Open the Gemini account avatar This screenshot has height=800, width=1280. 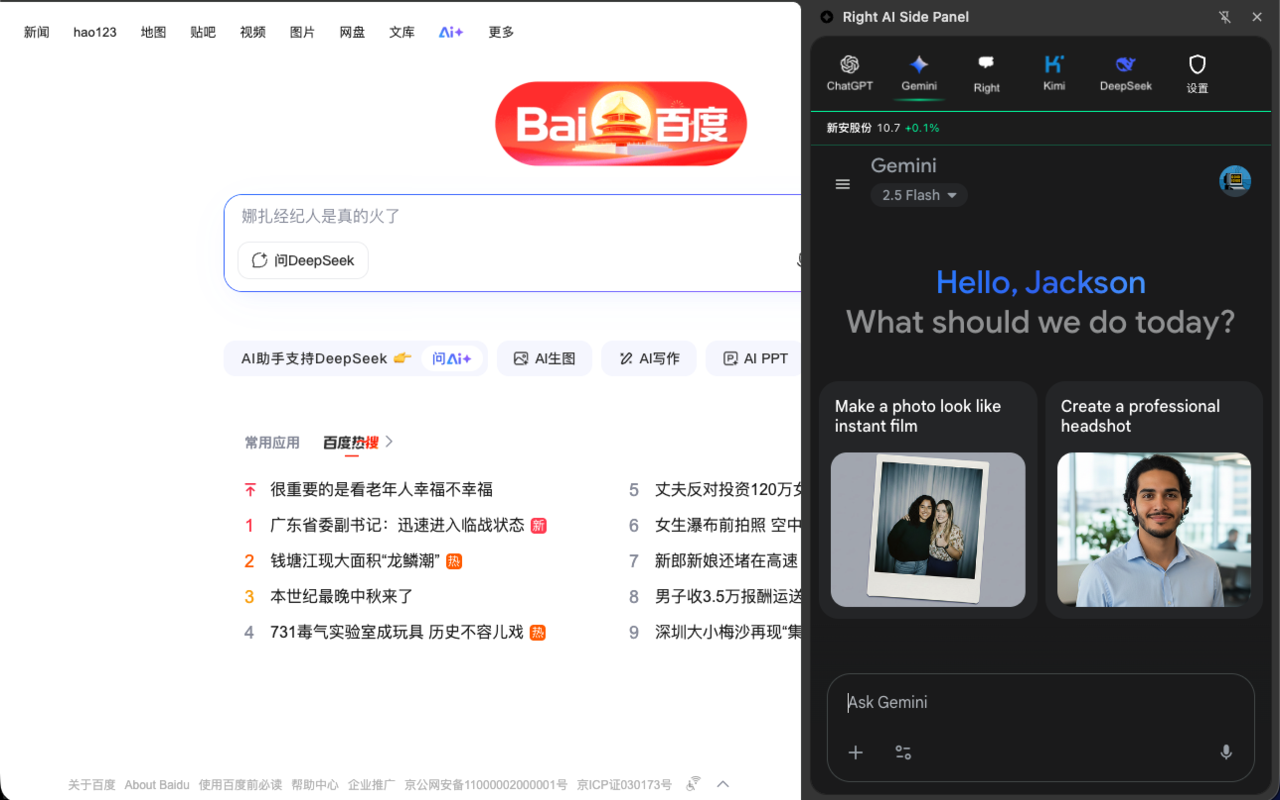[x=1235, y=181]
